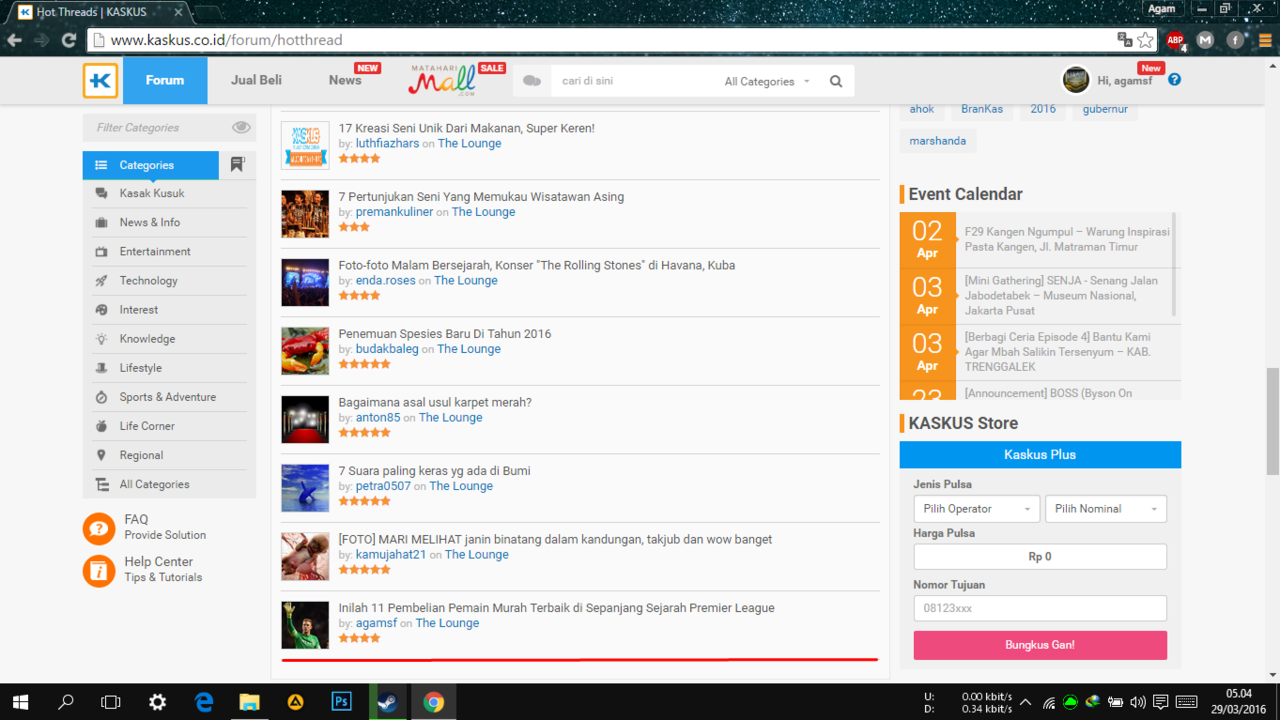
Task: Open the Entertainment category
Action: click(x=155, y=251)
